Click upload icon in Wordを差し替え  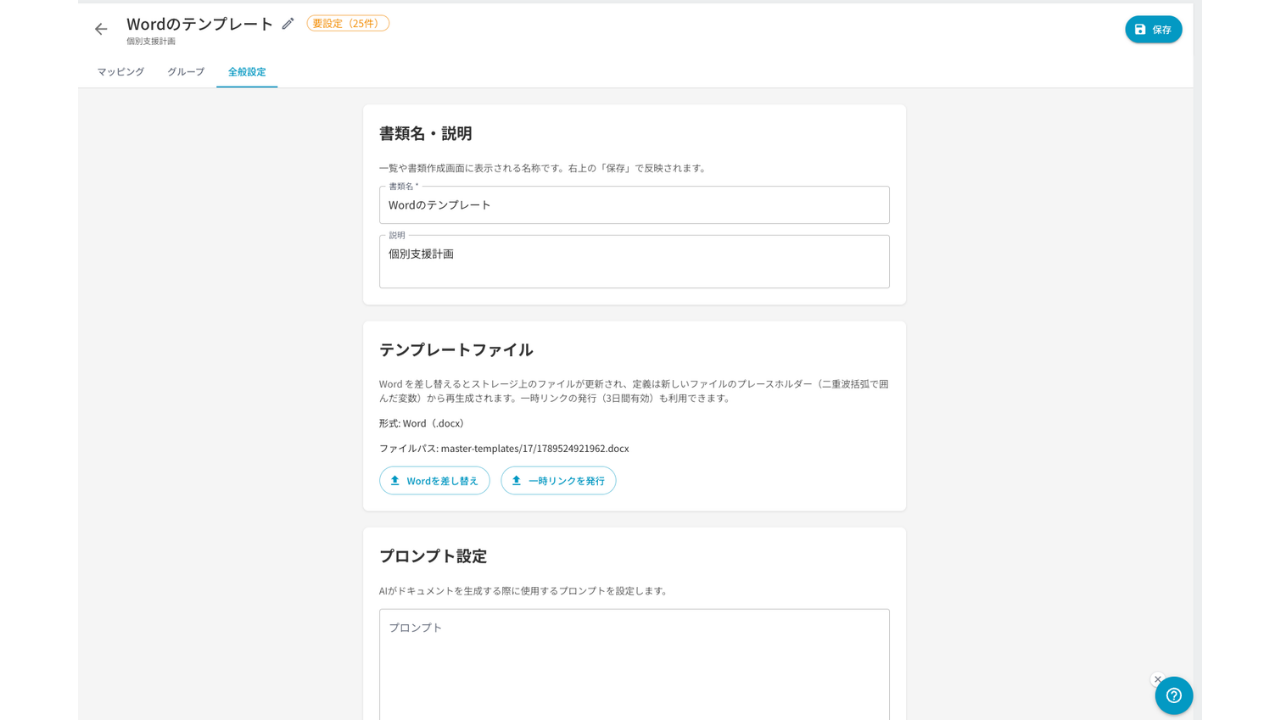(395, 481)
